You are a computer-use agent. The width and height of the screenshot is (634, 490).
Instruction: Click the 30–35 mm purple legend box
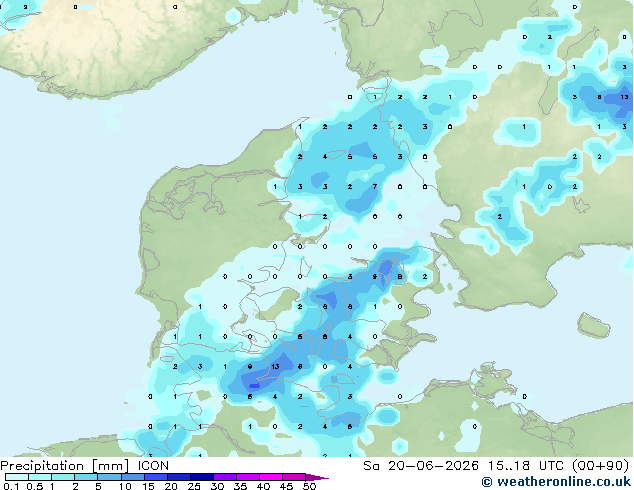(224, 477)
